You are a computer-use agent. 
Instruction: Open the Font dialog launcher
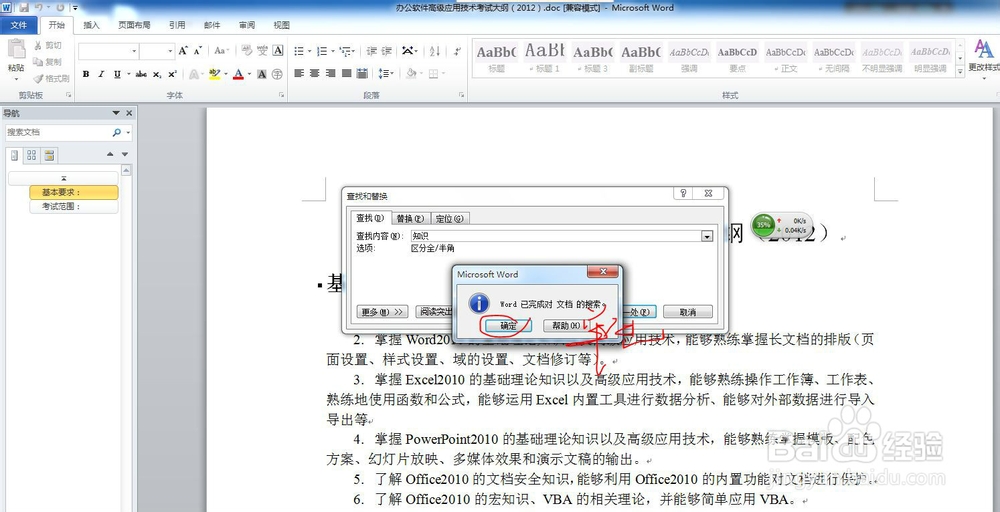281,95
